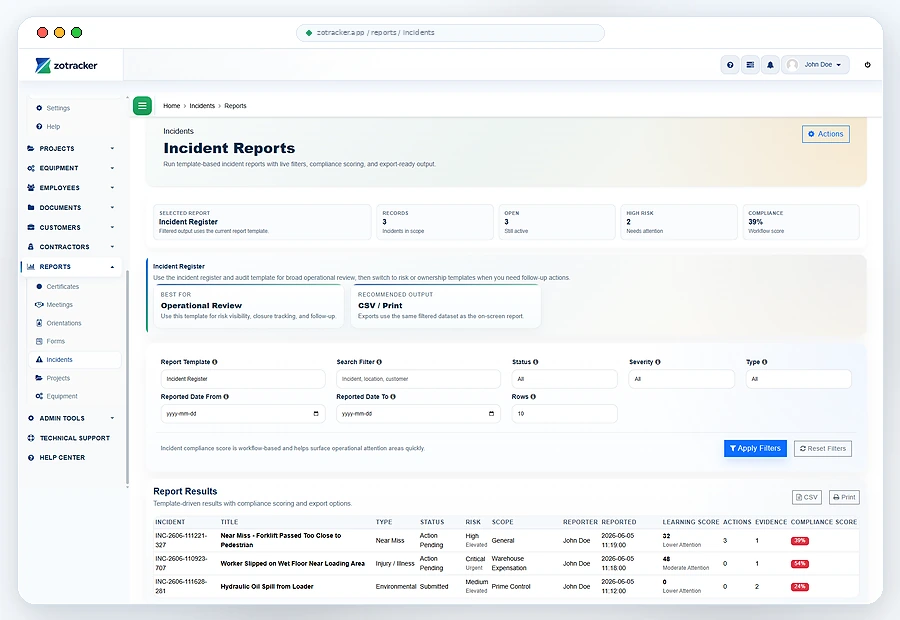Collapse the Reports sidebar section

(71, 267)
